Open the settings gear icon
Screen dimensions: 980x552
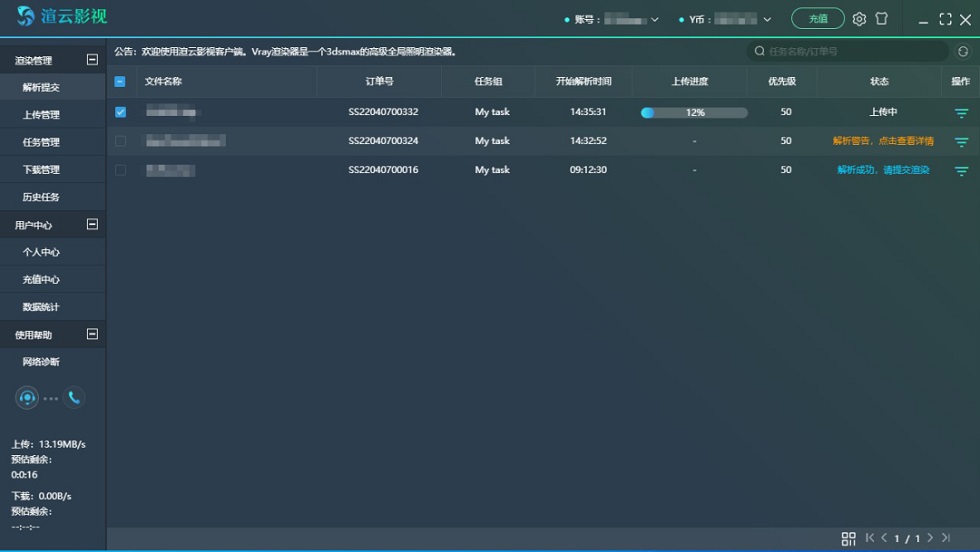click(x=859, y=19)
